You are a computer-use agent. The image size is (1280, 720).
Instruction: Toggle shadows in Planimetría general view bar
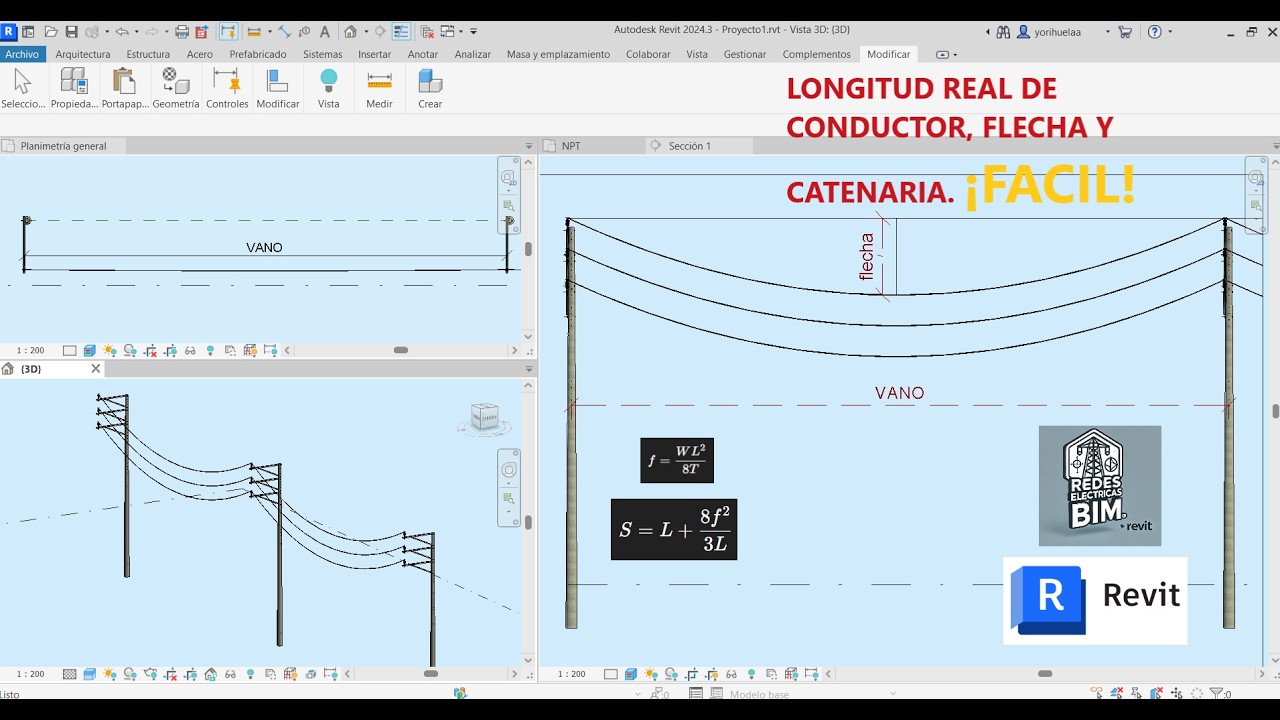click(130, 350)
